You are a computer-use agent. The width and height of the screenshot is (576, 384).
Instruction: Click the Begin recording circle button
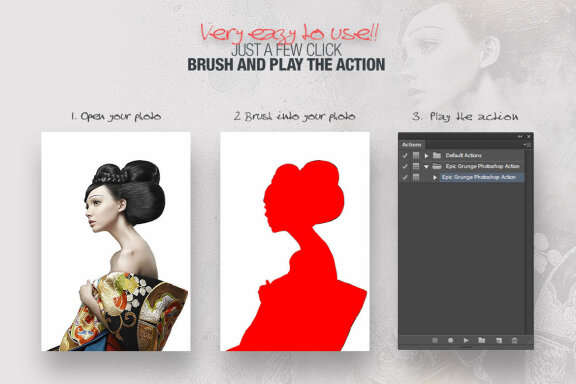click(x=450, y=340)
